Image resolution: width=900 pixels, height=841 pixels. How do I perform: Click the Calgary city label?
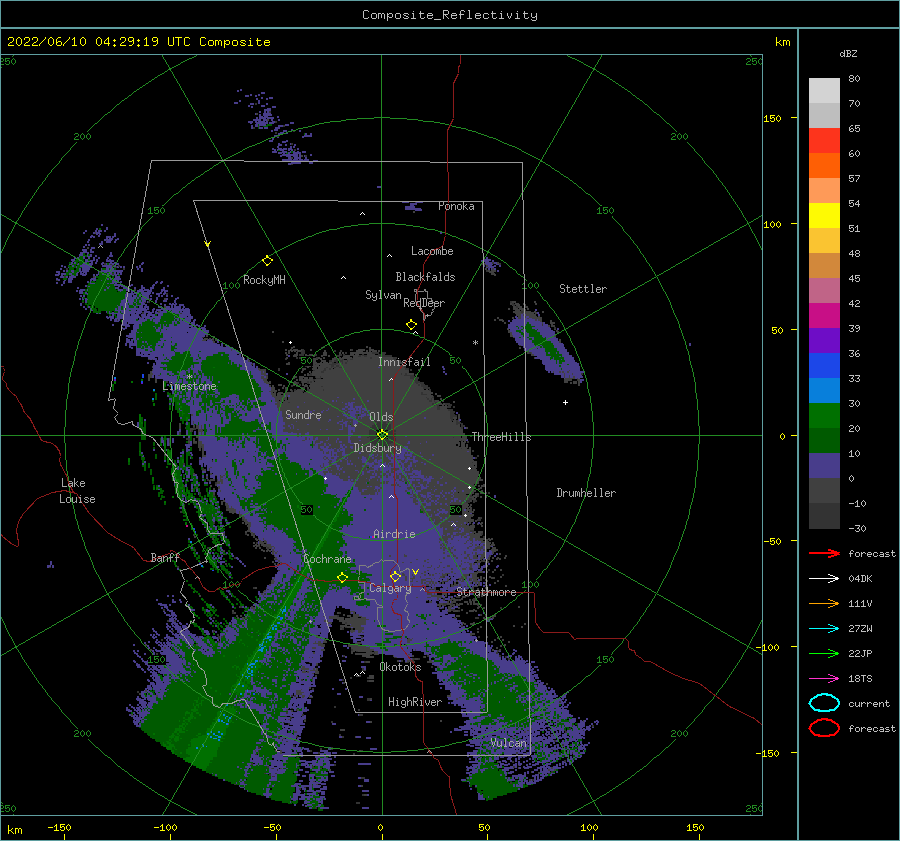tap(390, 588)
